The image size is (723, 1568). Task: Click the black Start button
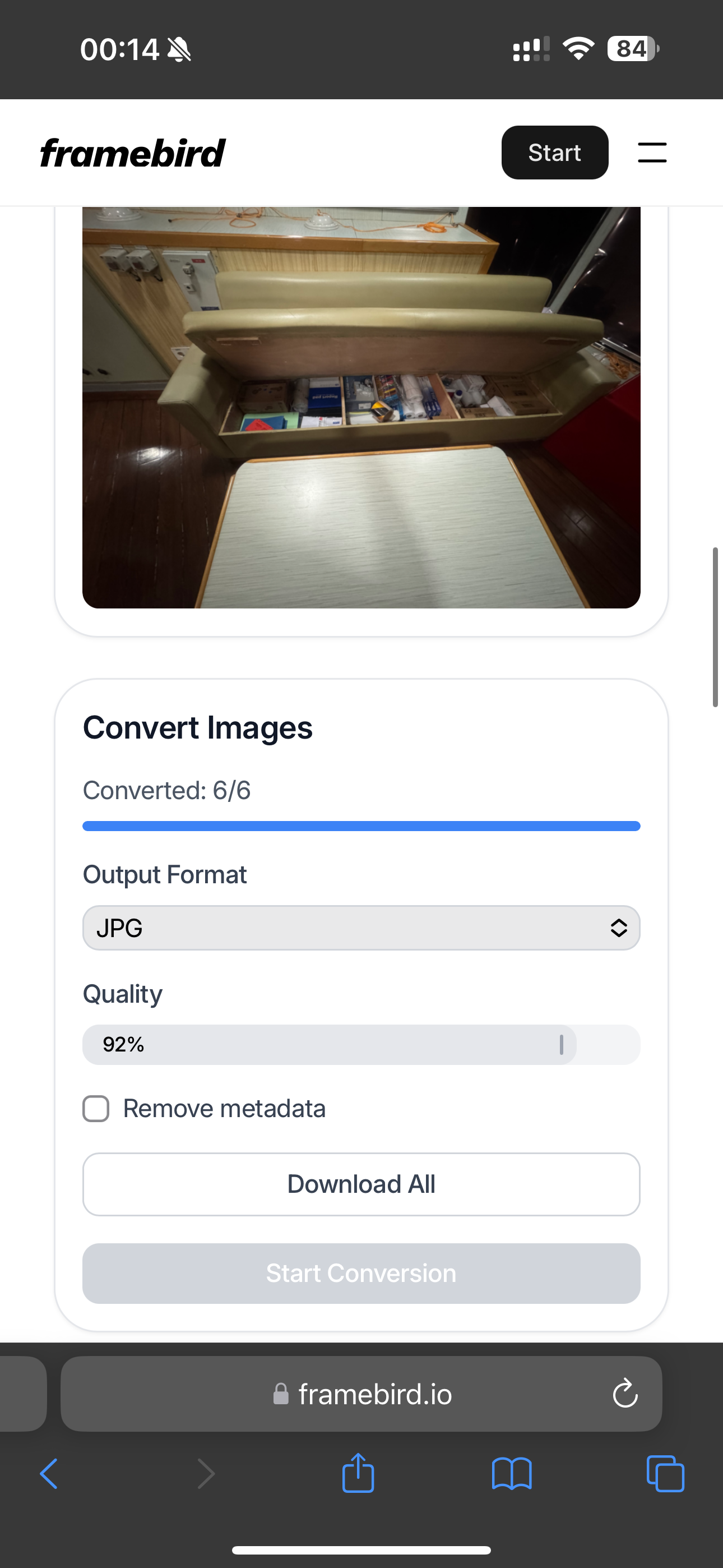(x=555, y=152)
